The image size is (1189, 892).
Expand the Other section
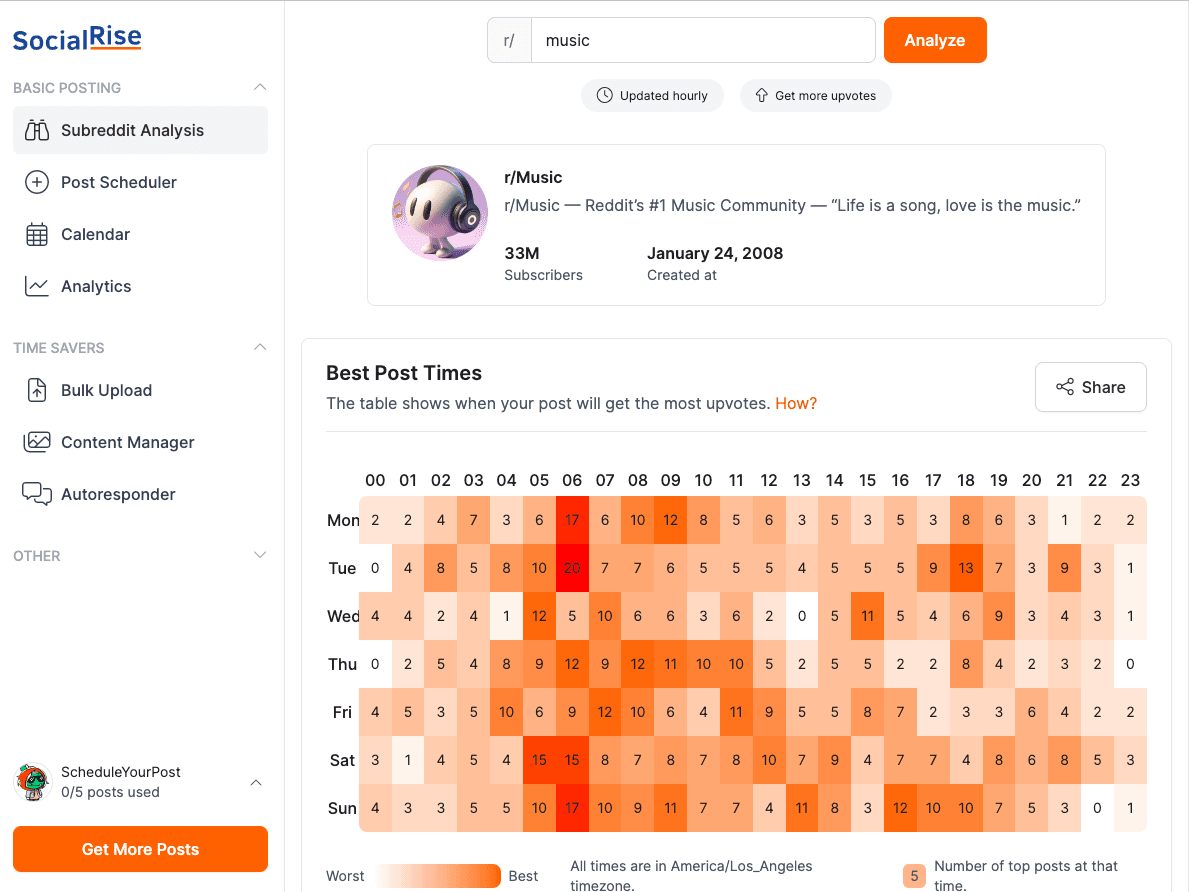coord(260,556)
